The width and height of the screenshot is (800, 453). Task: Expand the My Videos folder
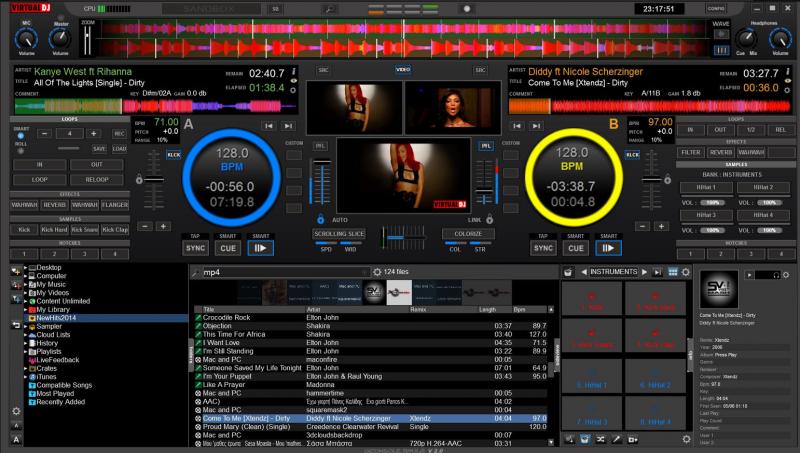coord(26,293)
